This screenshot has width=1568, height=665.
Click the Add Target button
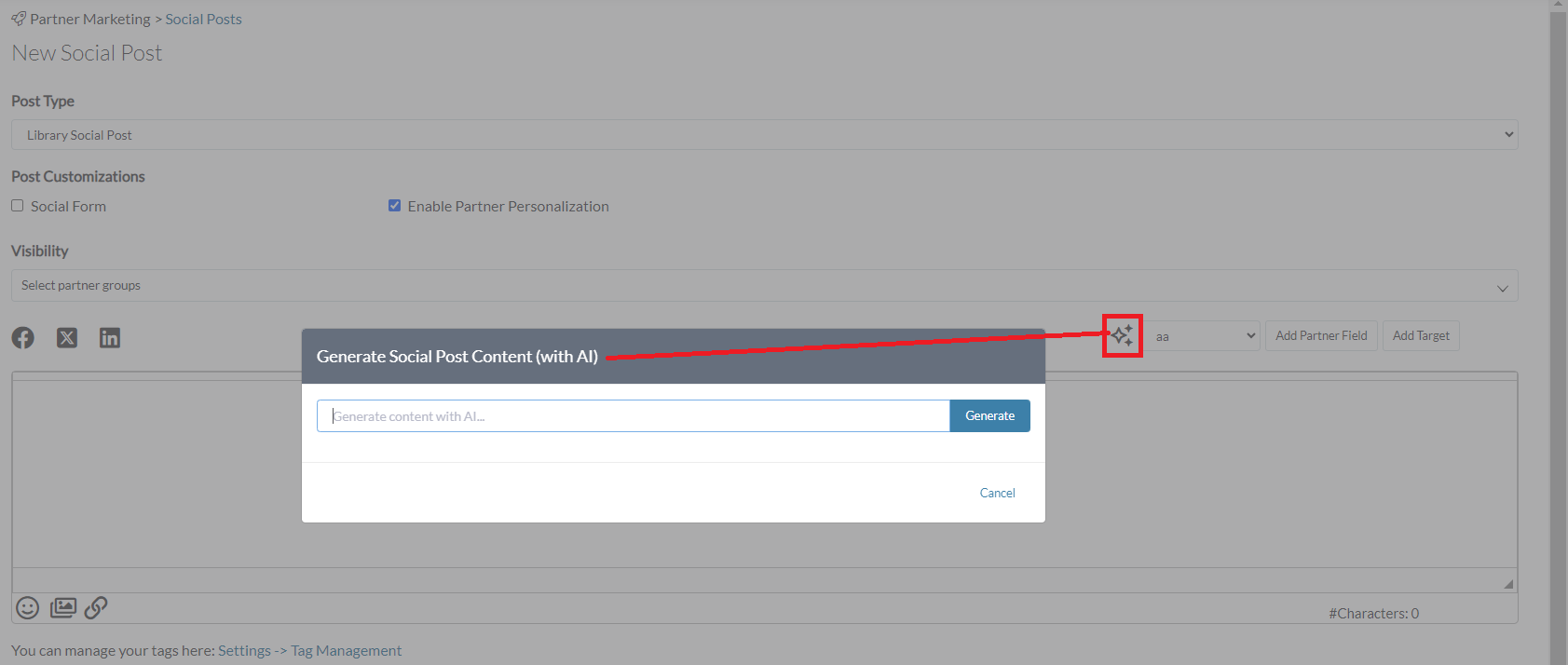pyautogui.click(x=1421, y=336)
